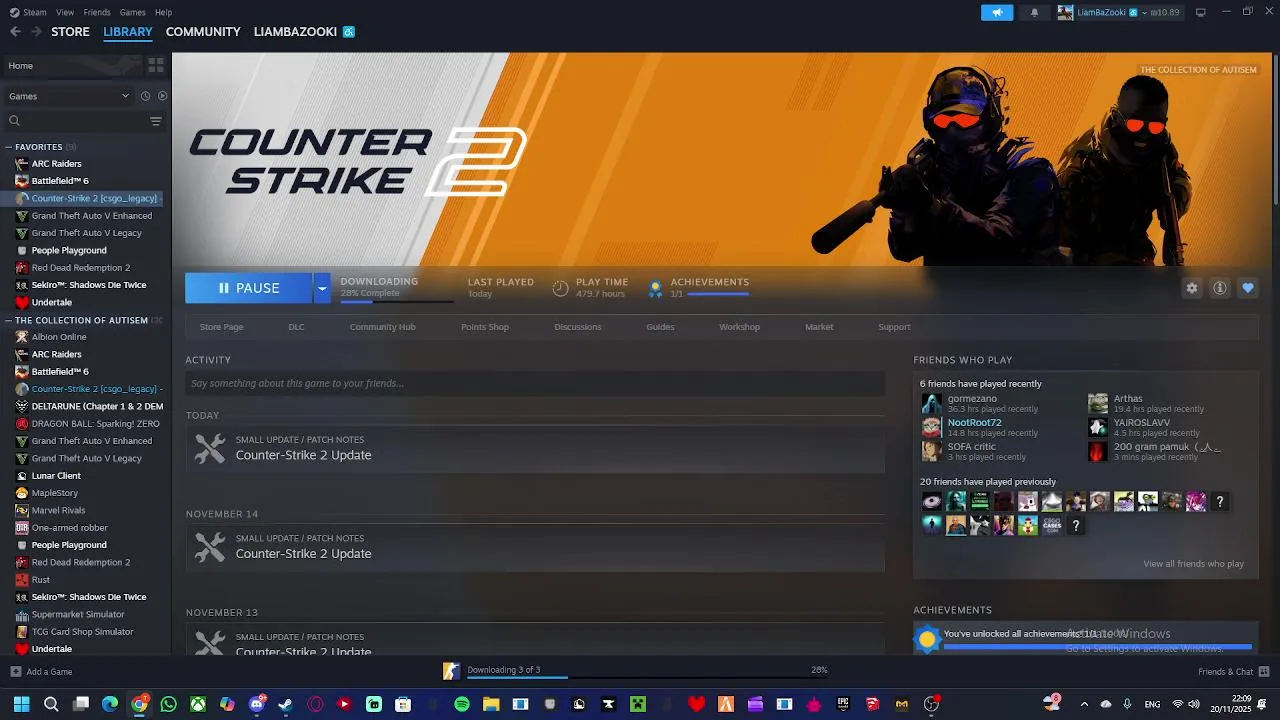Click the Add a Game plus icon
Image resolution: width=1280 pixels, height=720 pixels.
click(x=15, y=671)
